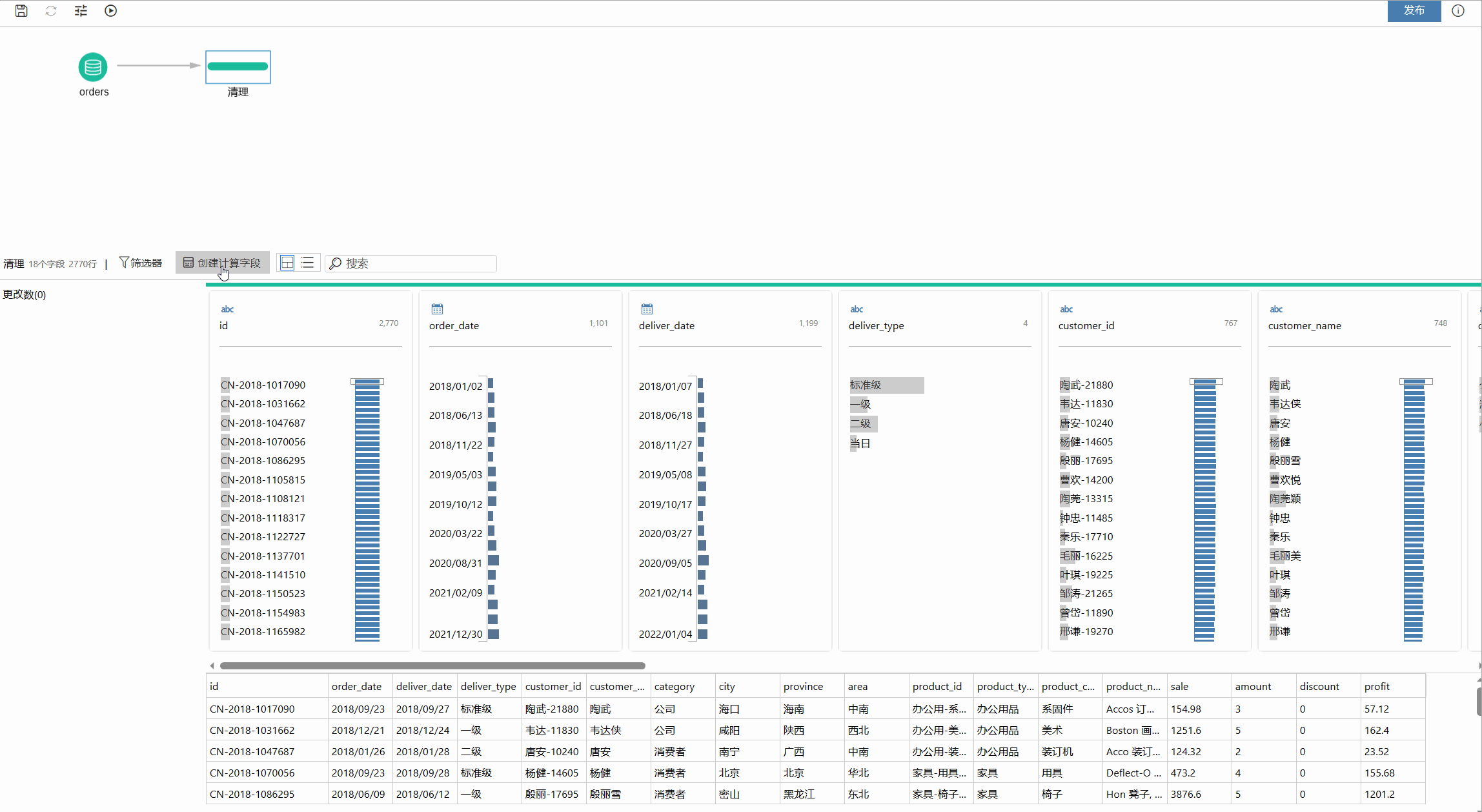
Task: Click the 发布 publish button
Action: tap(1414, 11)
